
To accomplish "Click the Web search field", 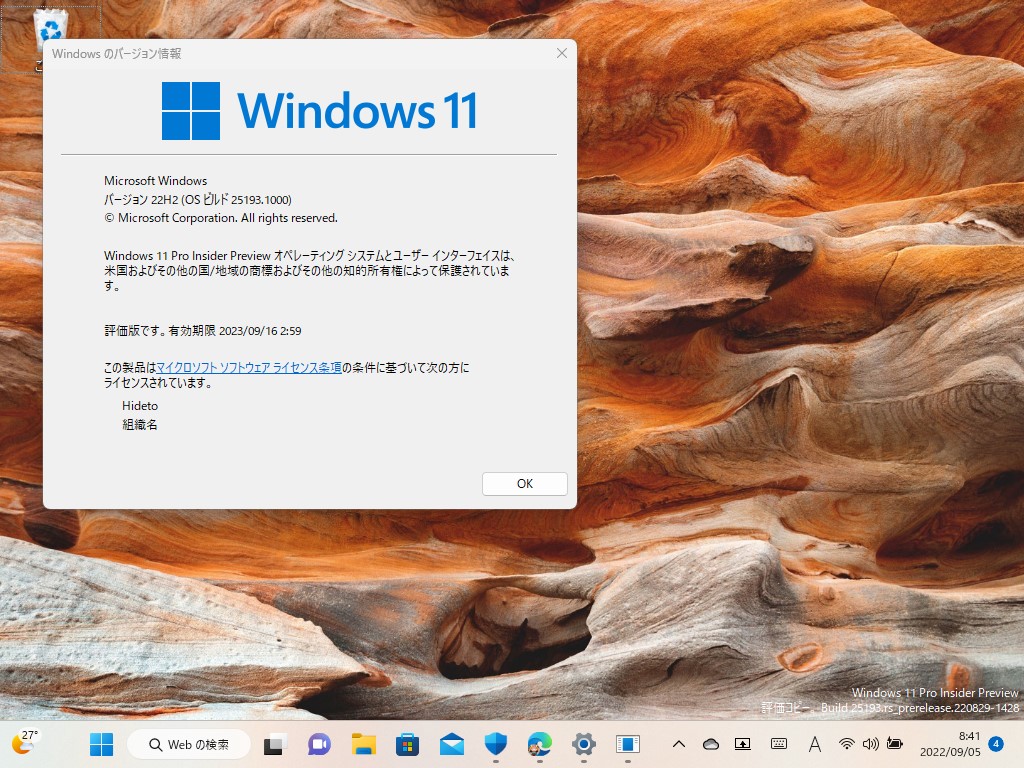I will click(189, 744).
